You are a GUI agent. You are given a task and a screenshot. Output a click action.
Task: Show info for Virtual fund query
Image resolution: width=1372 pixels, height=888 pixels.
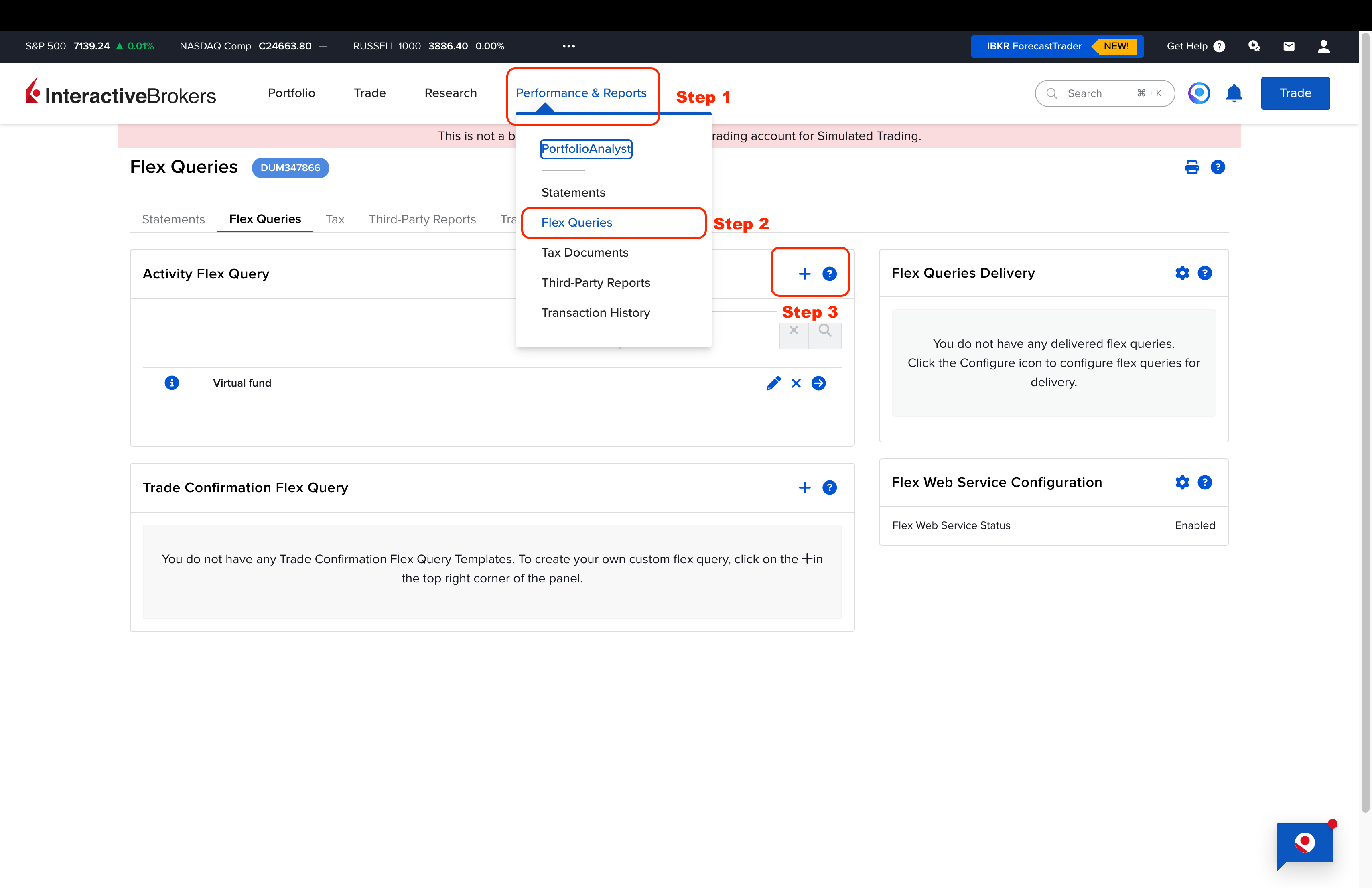point(171,383)
